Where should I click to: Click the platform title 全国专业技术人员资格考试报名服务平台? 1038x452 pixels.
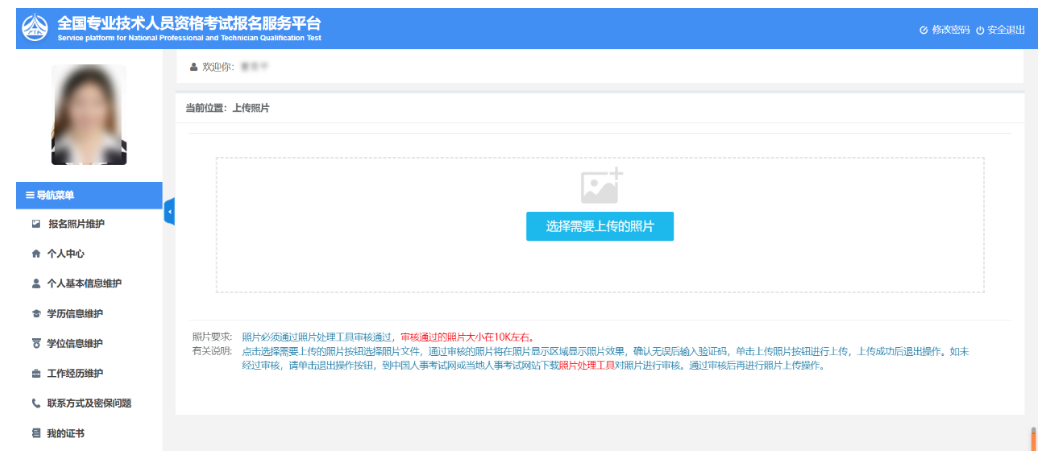coord(189,23)
